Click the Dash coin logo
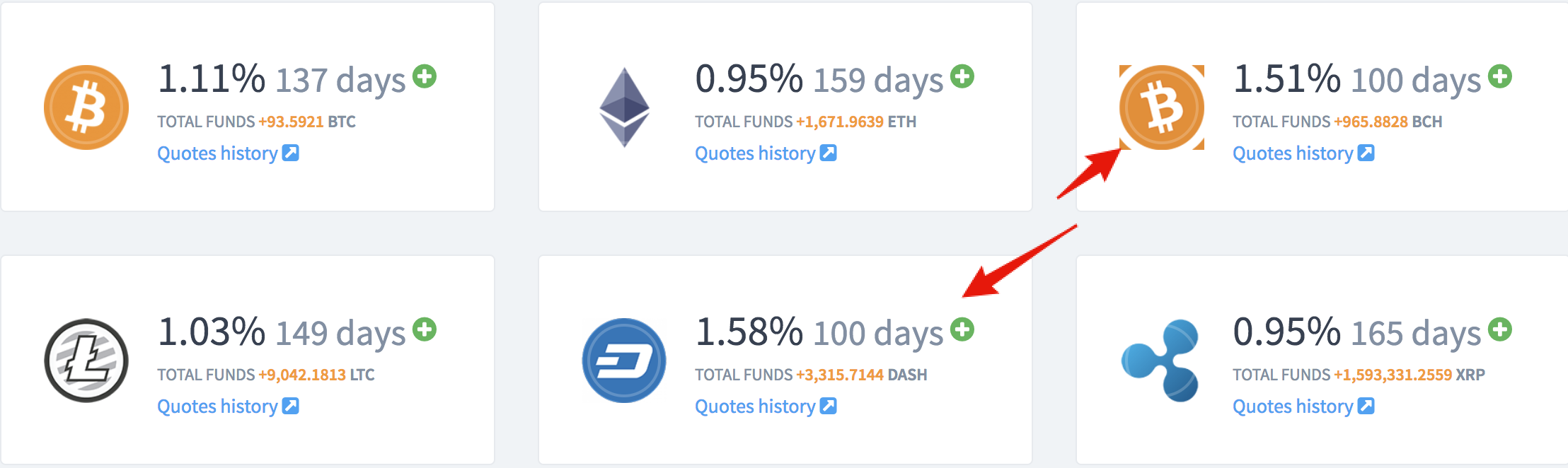 click(624, 361)
